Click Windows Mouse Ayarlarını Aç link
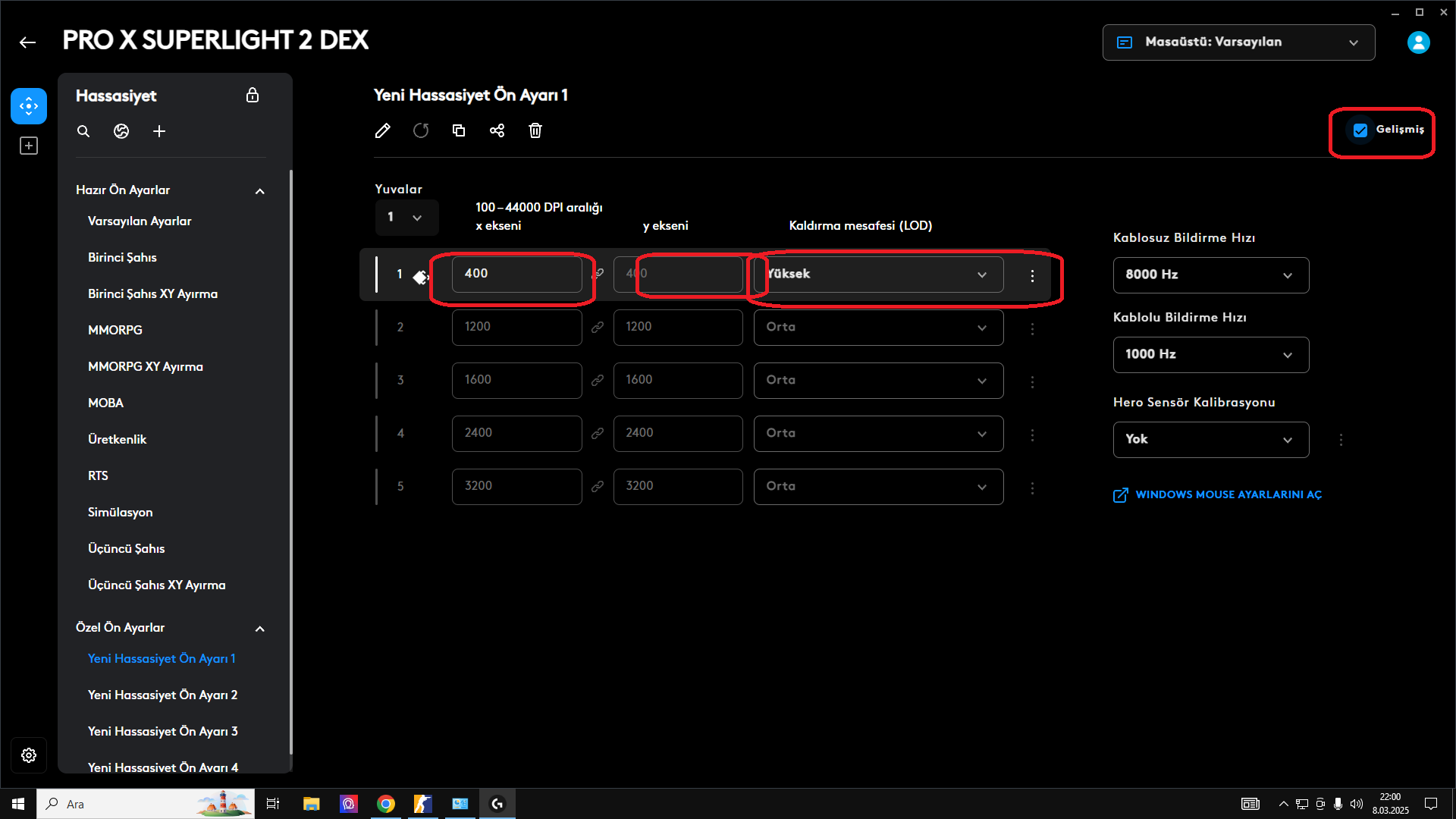This screenshot has width=1456, height=819. point(1228,494)
